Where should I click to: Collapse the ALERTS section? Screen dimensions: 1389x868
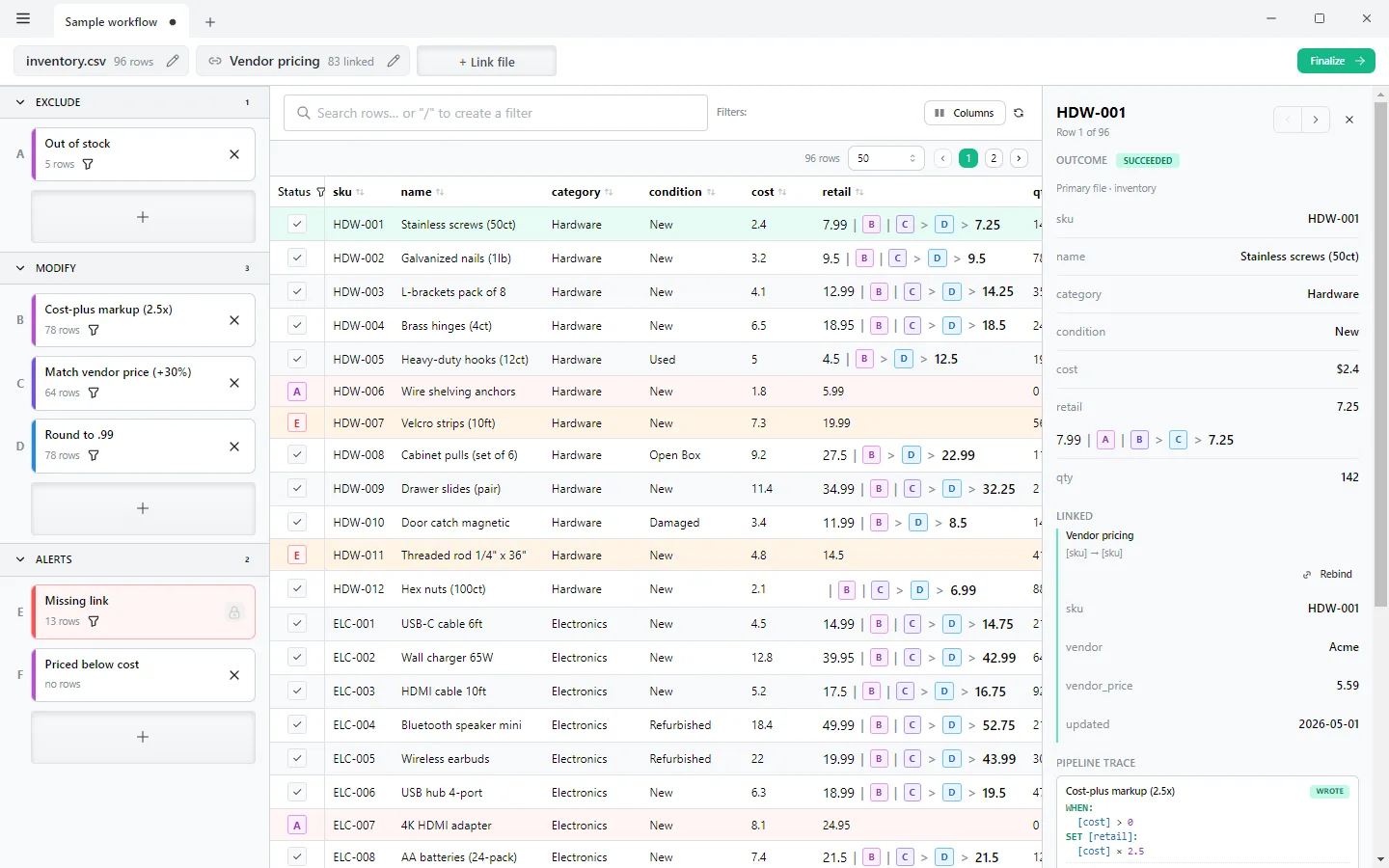click(x=20, y=559)
